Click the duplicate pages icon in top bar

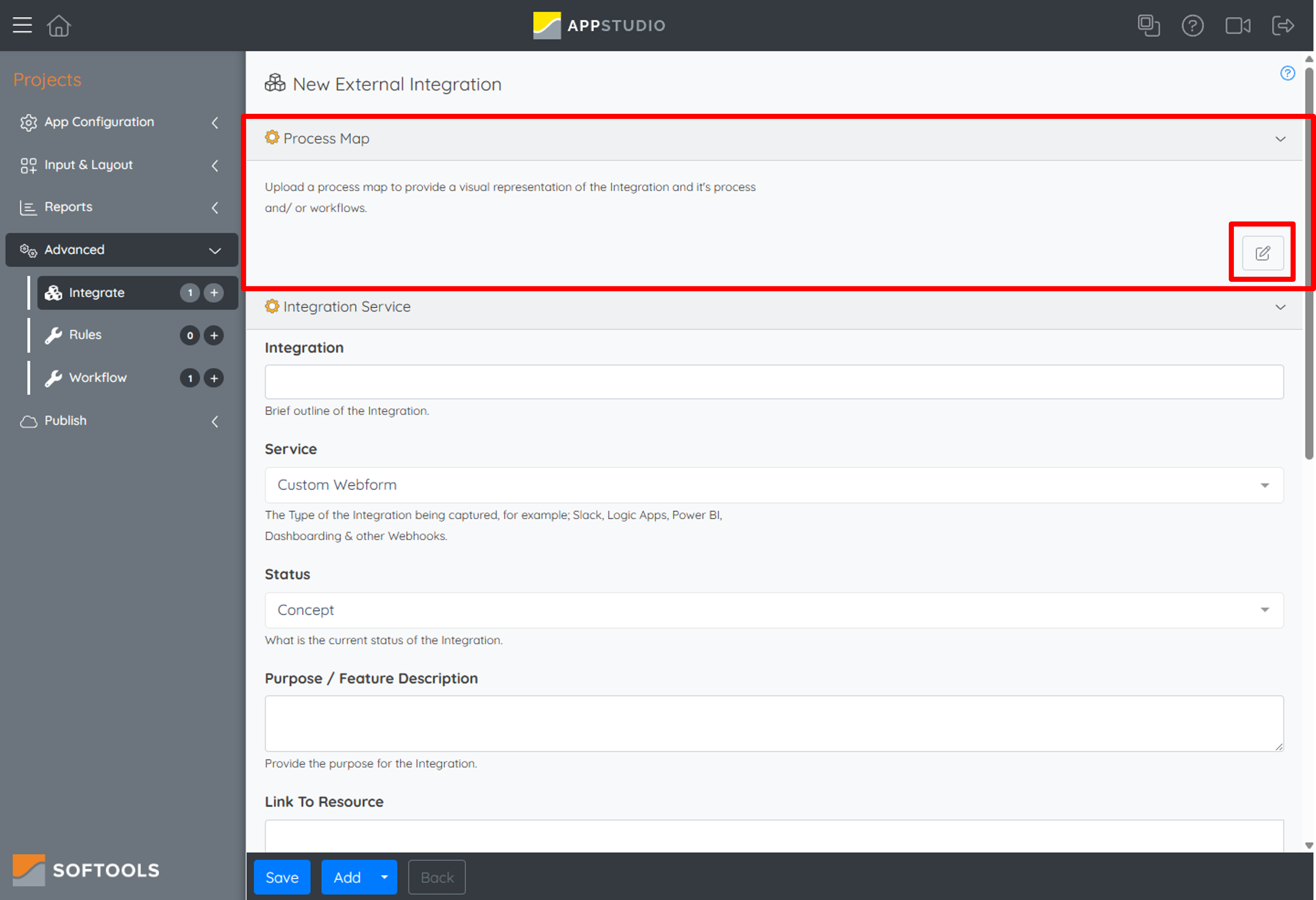pyautogui.click(x=1149, y=25)
